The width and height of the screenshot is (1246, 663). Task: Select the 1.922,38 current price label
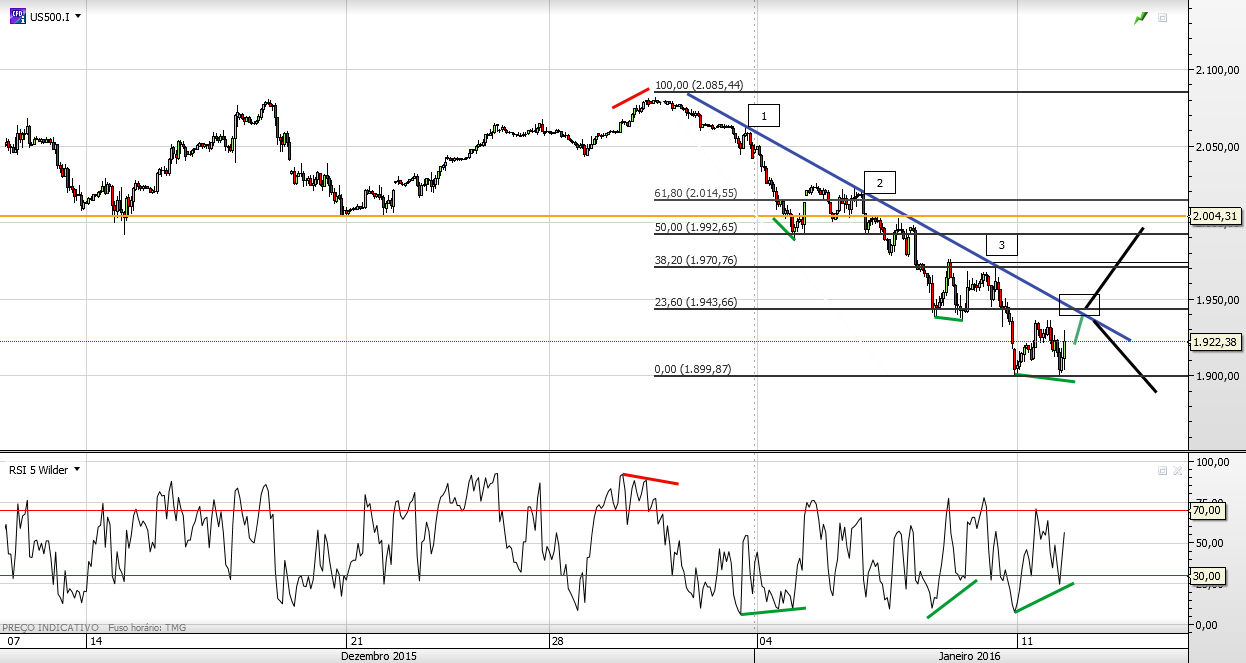1216,341
